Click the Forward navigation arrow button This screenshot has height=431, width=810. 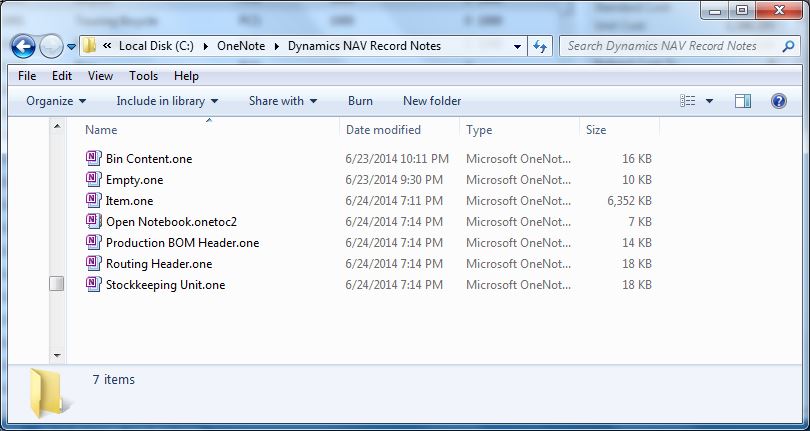coord(51,47)
